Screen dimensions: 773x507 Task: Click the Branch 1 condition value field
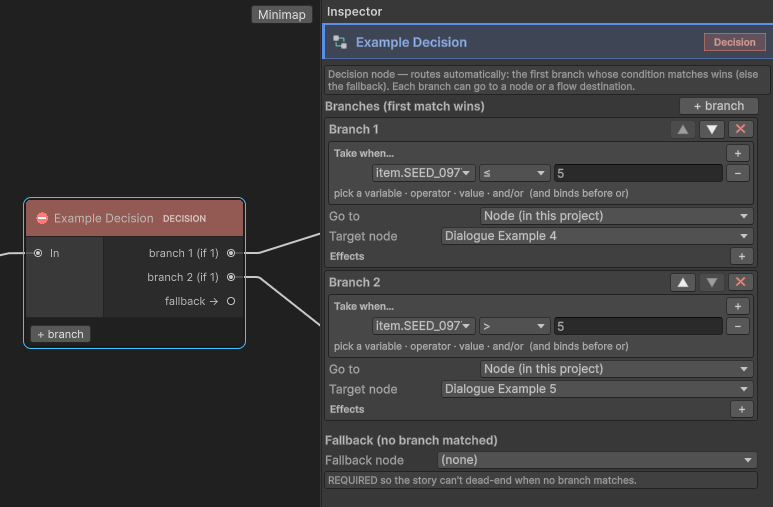click(x=638, y=173)
